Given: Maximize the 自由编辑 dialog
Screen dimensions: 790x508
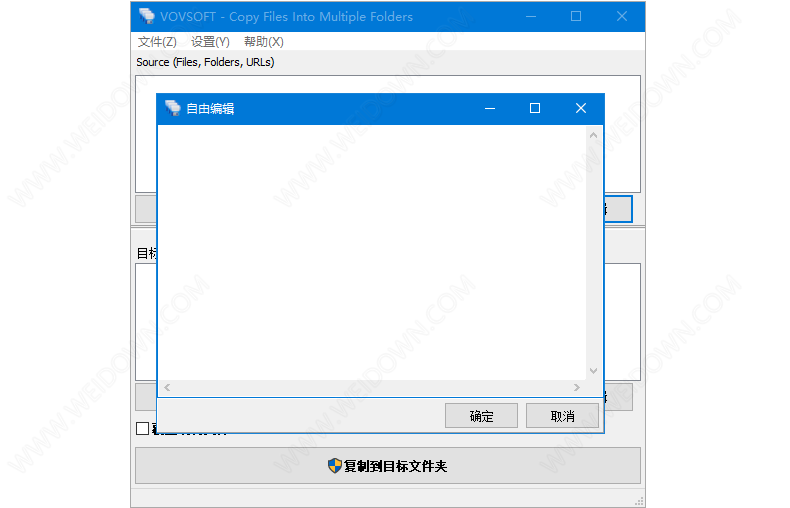Looking at the screenshot, I should 535,108.
